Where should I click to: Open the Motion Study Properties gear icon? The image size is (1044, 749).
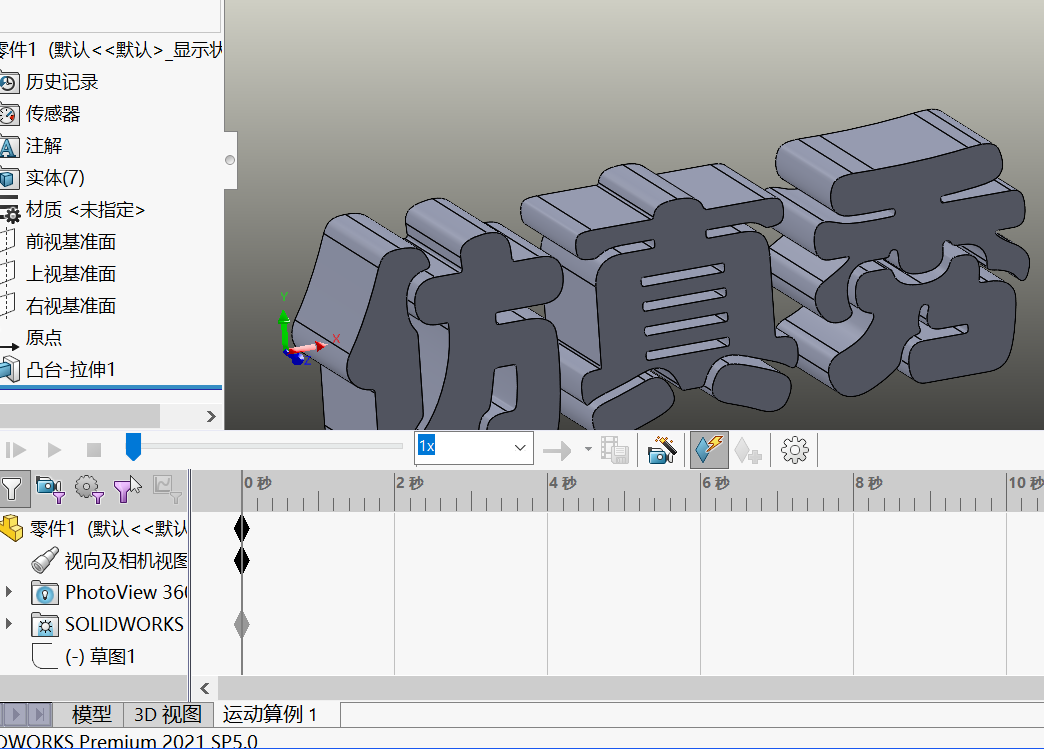click(794, 449)
